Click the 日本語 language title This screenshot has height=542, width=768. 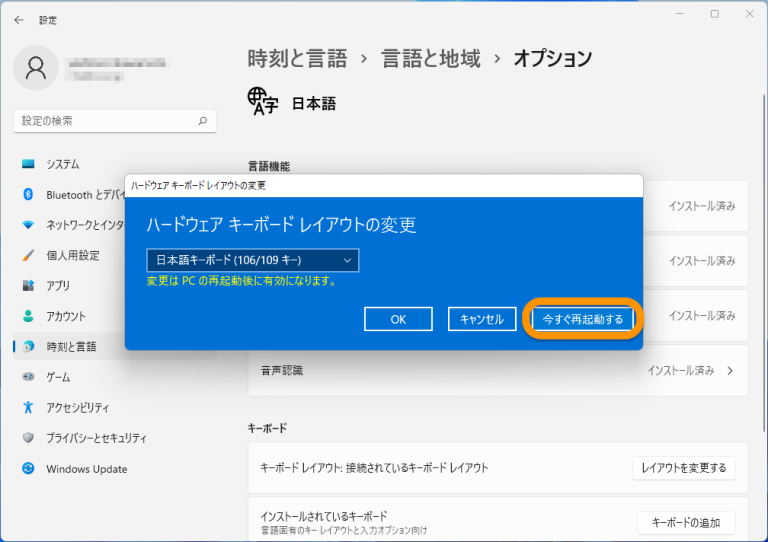pos(314,103)
